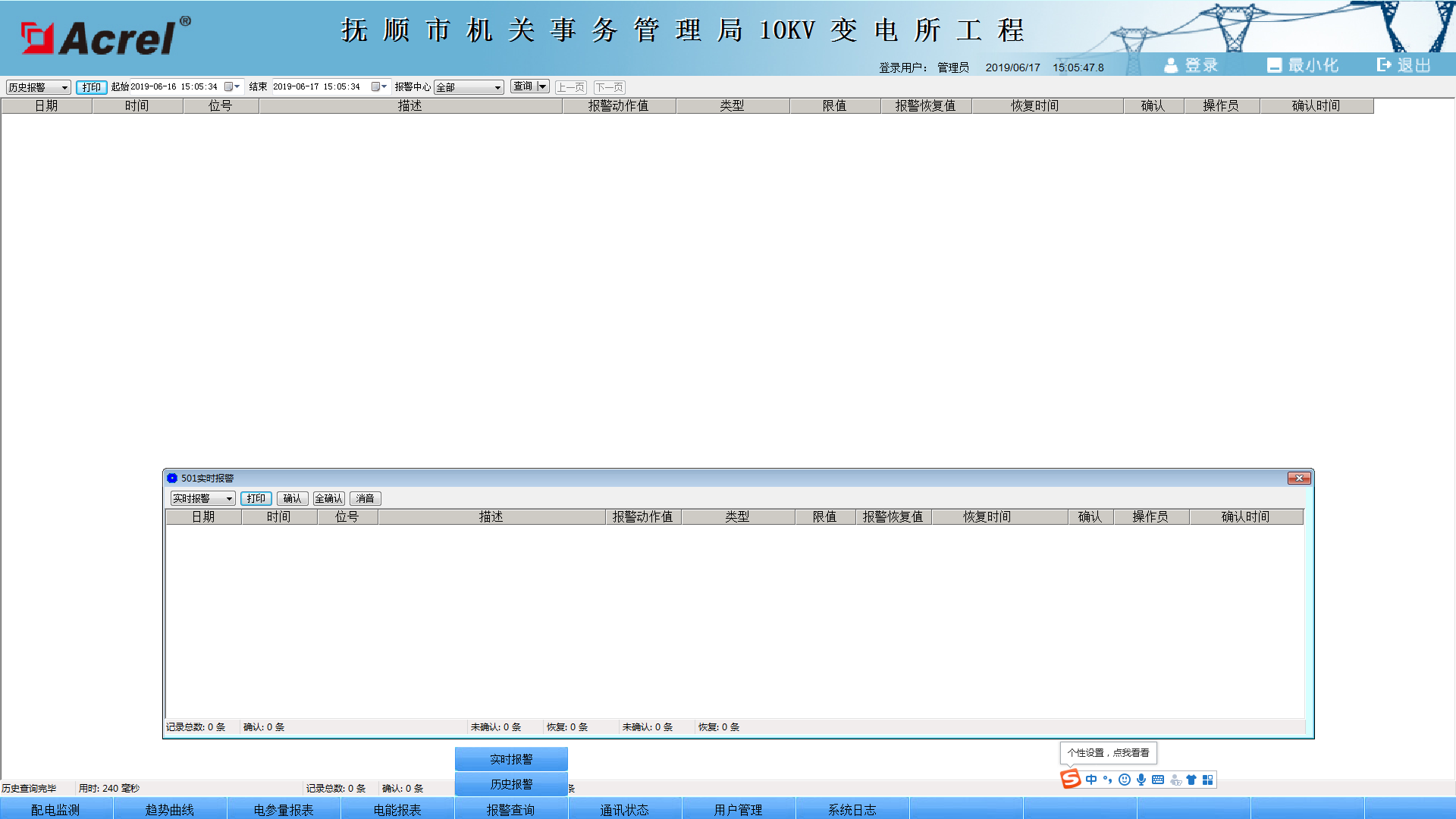The width and height of the screenshot is (1456, 819).
Task: Click the 登录 user login icon
Action: (x=1171, y=65)
